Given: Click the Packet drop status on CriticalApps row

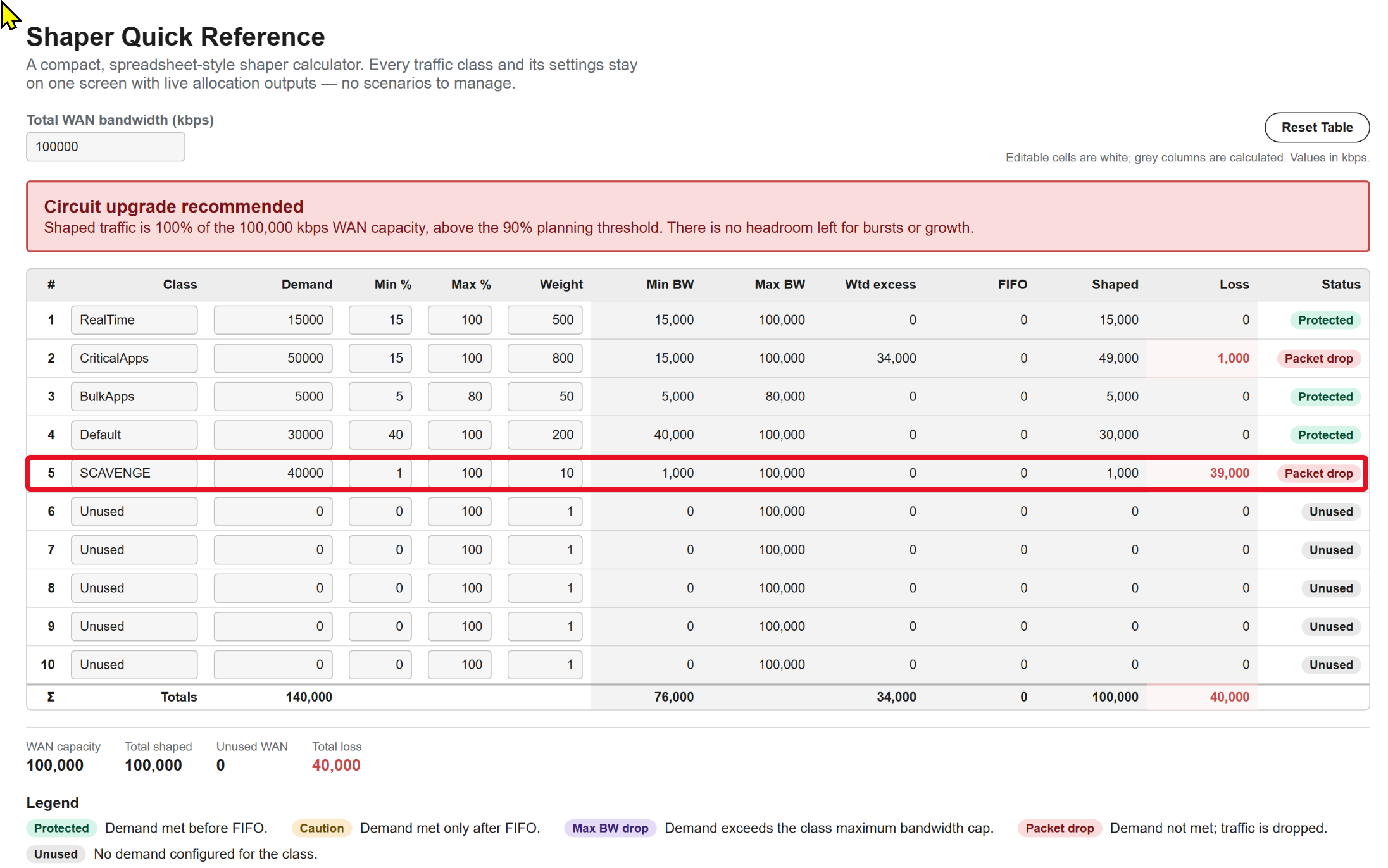Looking at the screenshot, I should click(x=1318, y=359).
